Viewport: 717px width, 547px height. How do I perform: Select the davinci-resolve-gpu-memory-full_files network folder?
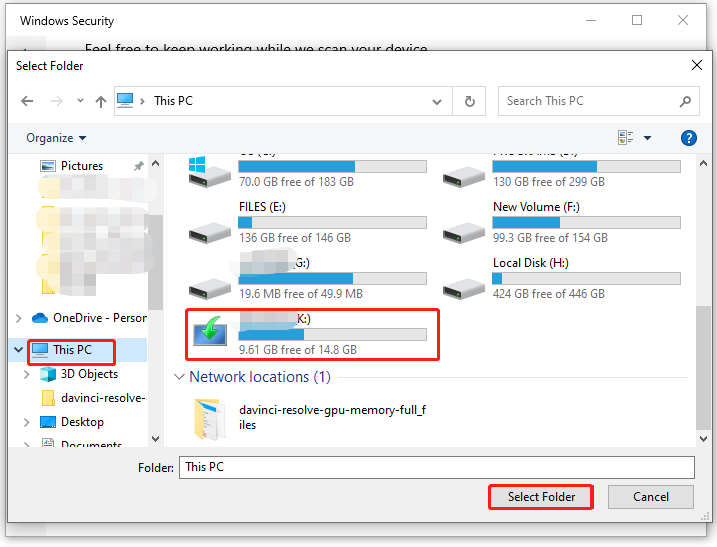click(x=309, y=418)
